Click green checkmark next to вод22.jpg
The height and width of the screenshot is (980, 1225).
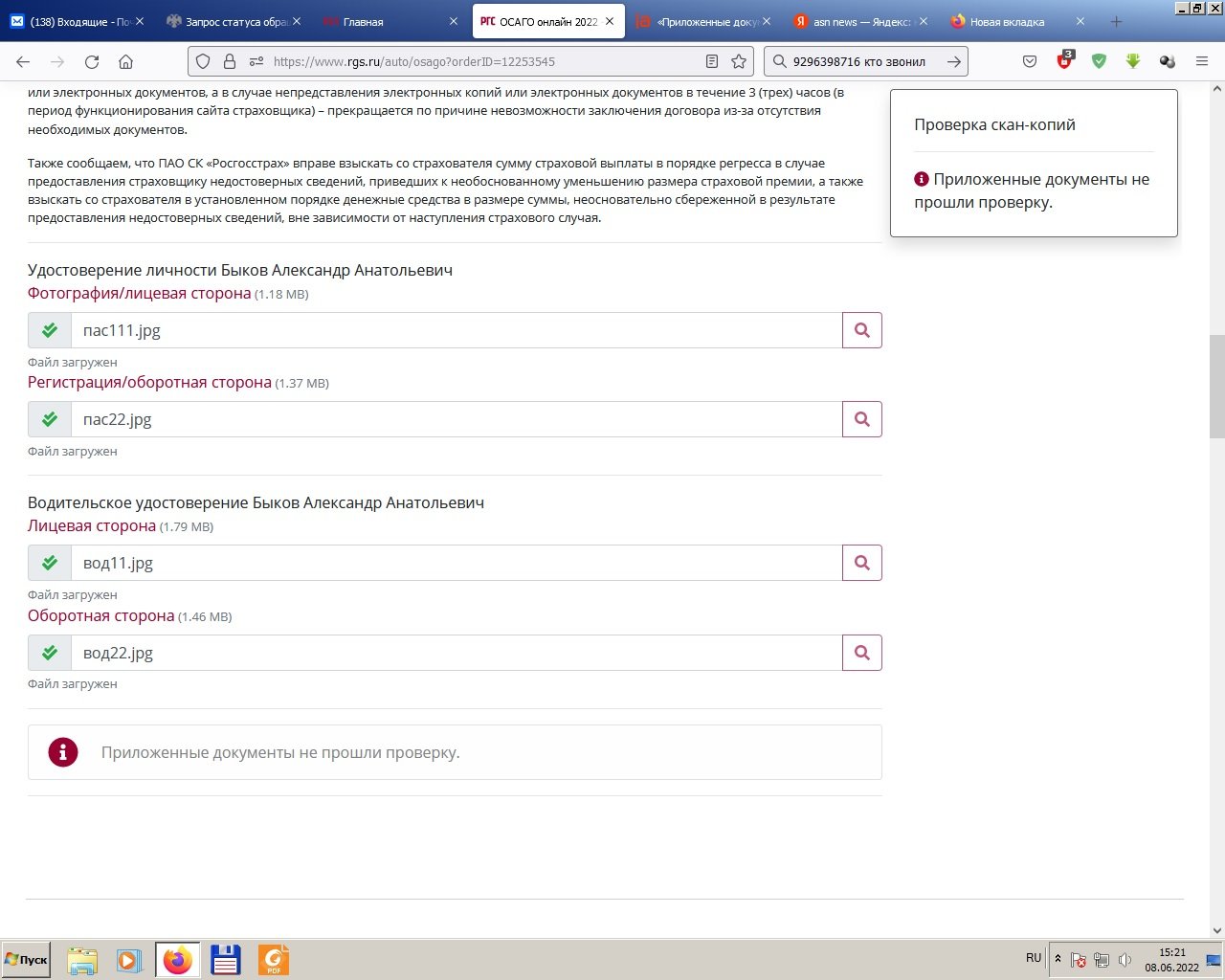(50, 653)
